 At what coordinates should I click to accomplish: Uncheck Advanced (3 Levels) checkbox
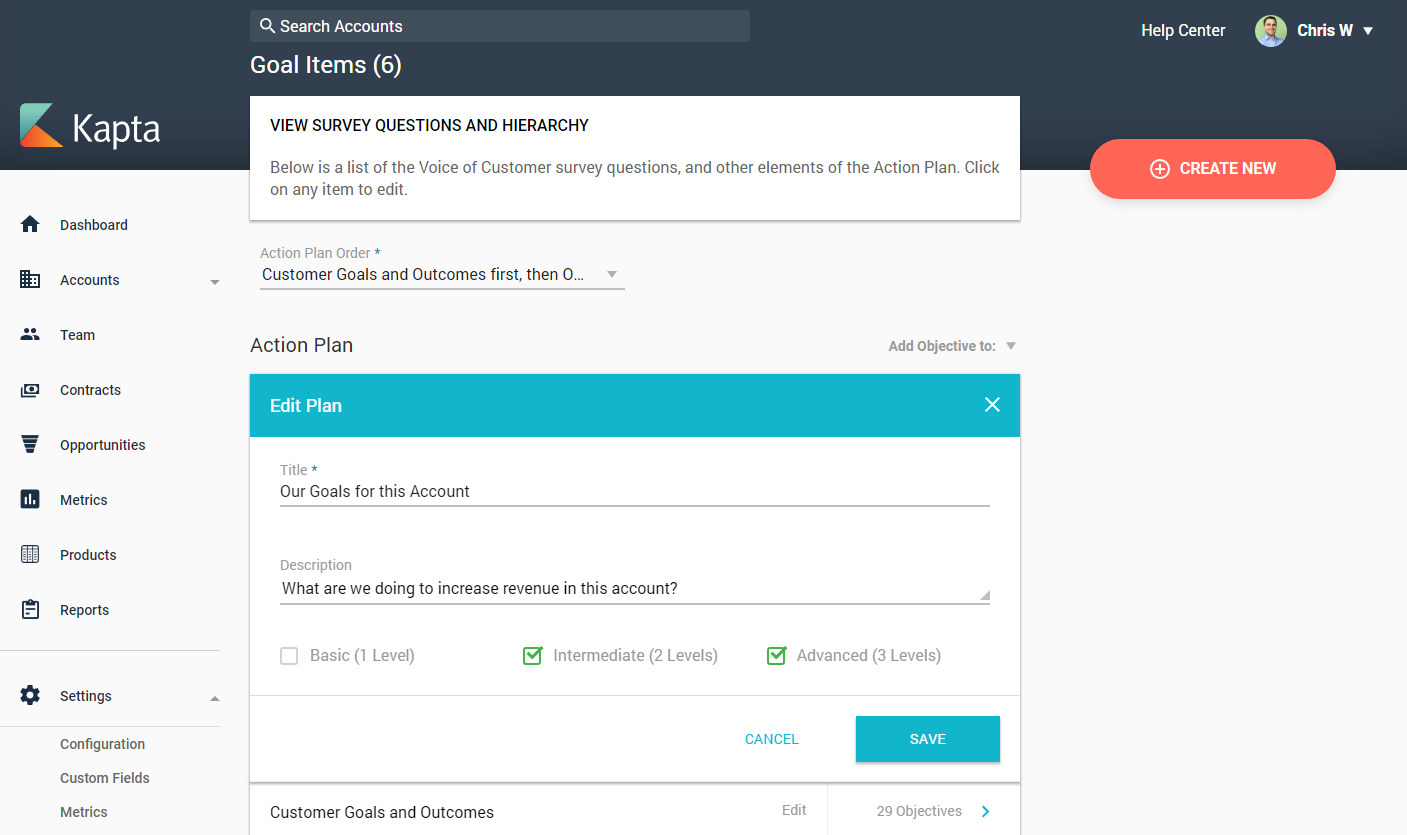click(x=776, y=656)
